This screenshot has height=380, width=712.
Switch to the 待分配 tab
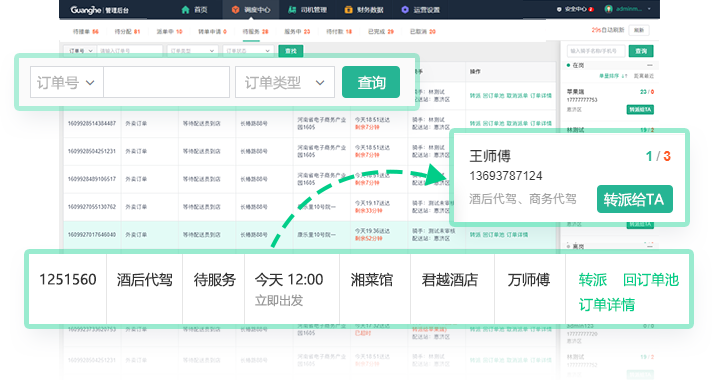[127, 32]
